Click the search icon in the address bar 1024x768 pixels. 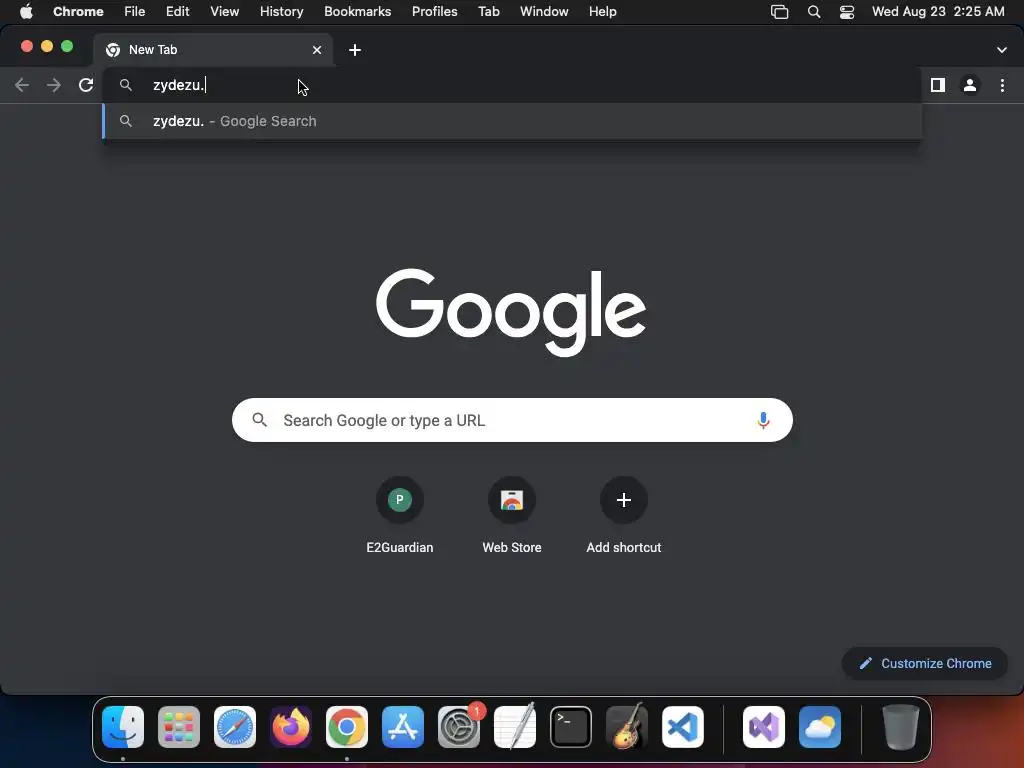tap(126, 85)
